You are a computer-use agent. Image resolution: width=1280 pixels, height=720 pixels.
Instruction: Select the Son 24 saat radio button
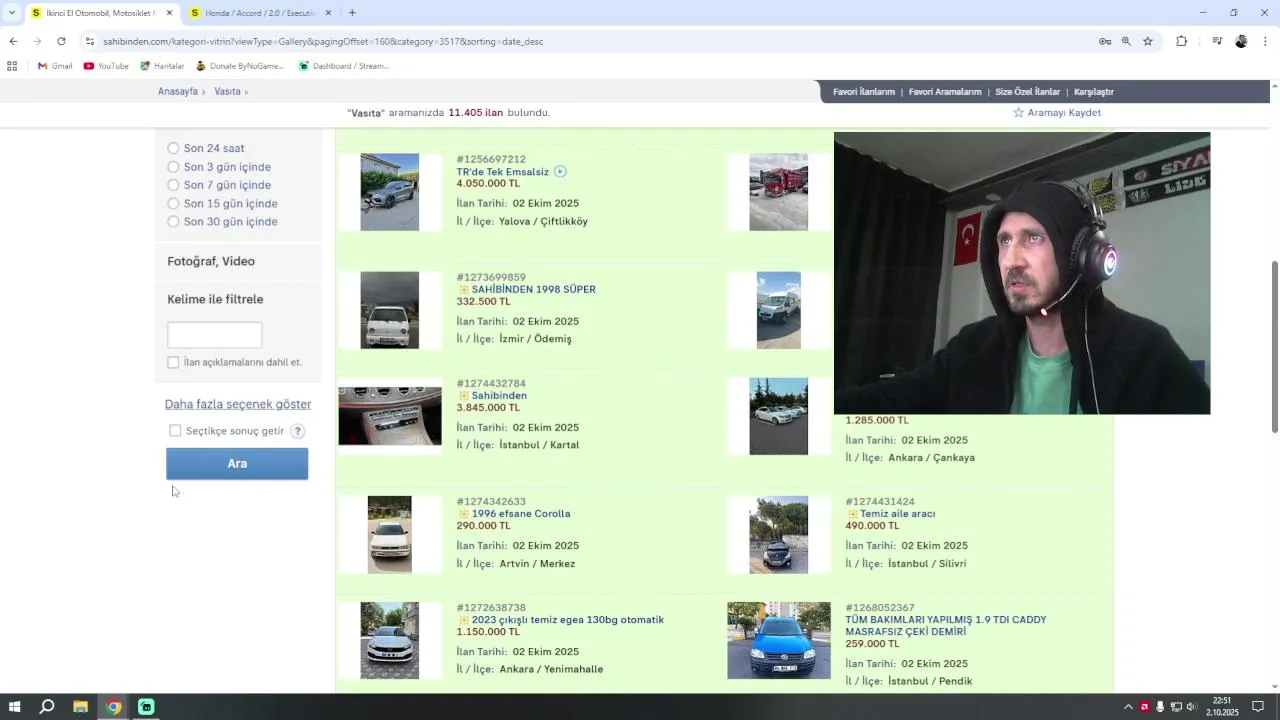click(x=173, y=148)
